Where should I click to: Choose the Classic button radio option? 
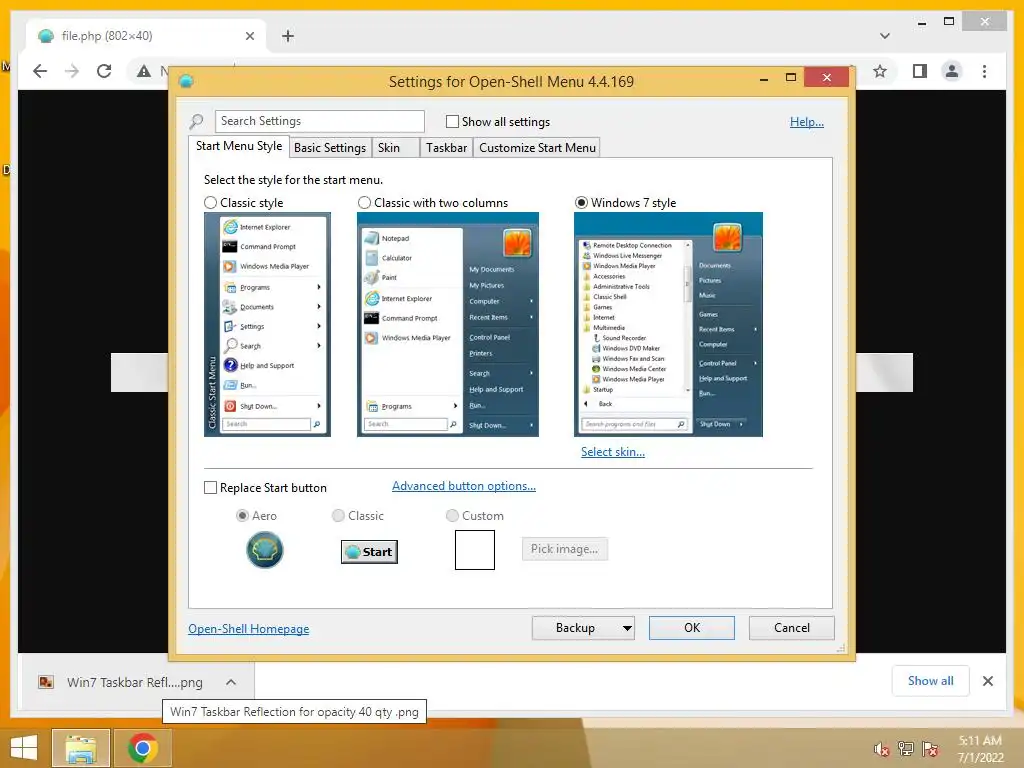point(338,516)
